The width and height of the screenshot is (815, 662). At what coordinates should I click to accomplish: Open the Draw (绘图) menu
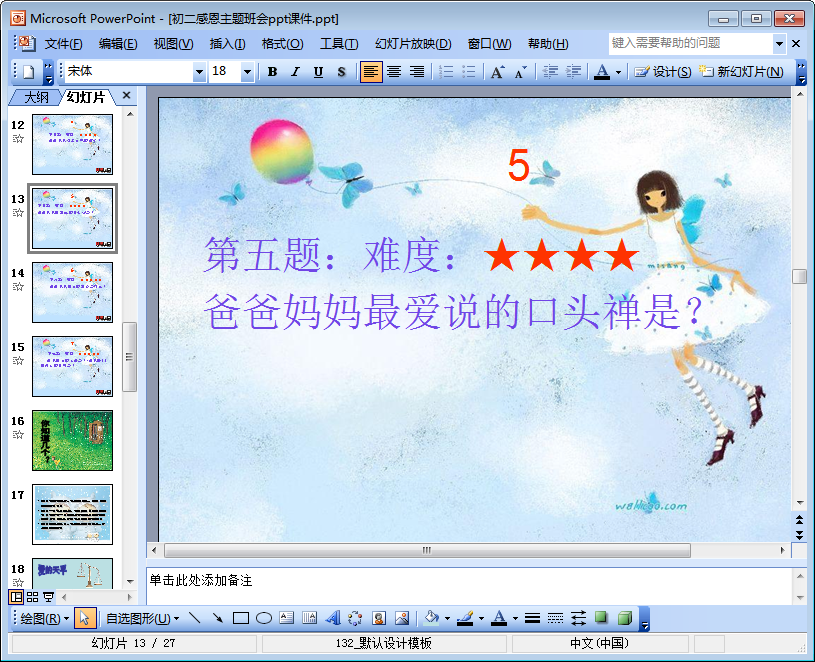[44, 618]
